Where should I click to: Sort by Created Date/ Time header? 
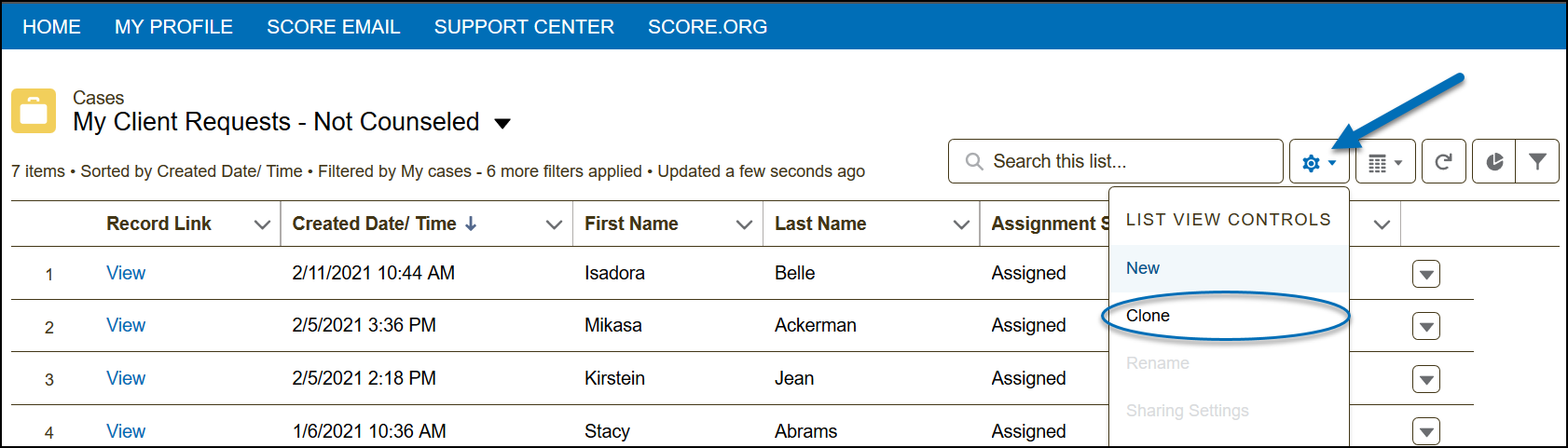click(x=374, y=224)
